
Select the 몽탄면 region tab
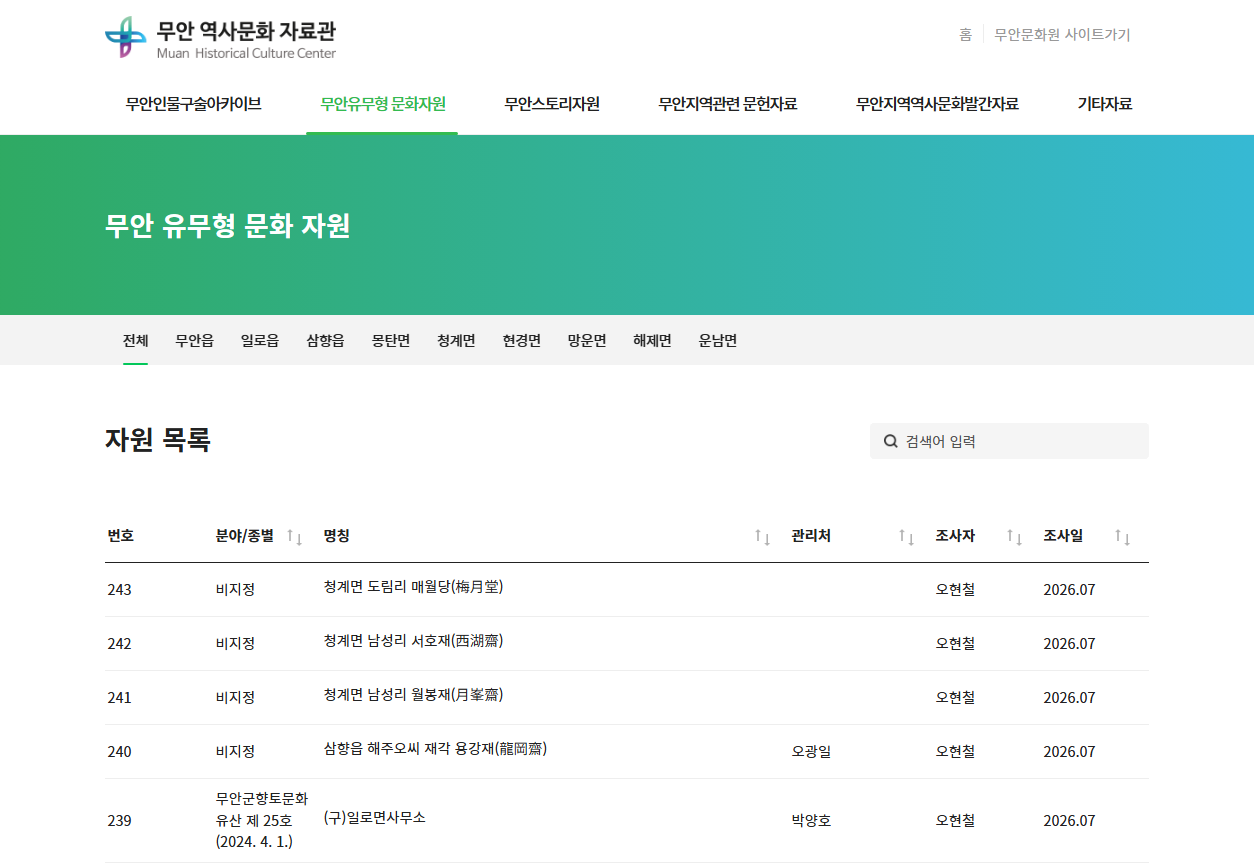point(391,341)
